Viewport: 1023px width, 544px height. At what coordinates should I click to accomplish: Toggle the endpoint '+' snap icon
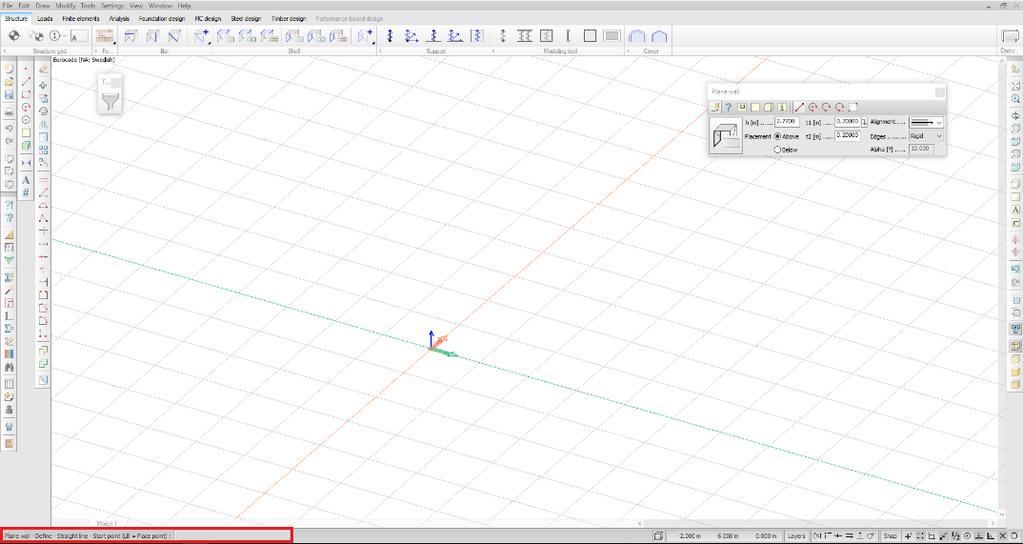pos(908,536)
